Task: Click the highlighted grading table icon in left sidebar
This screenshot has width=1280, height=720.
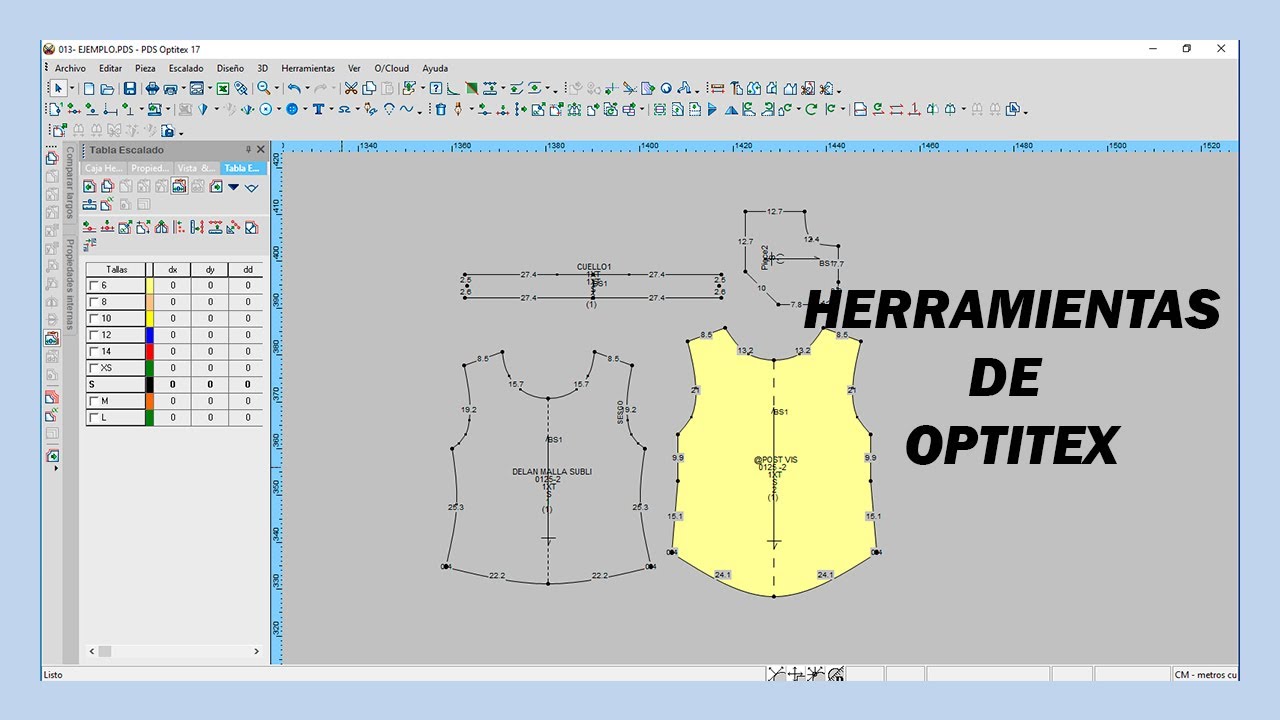Action: [x=52, y=338]
